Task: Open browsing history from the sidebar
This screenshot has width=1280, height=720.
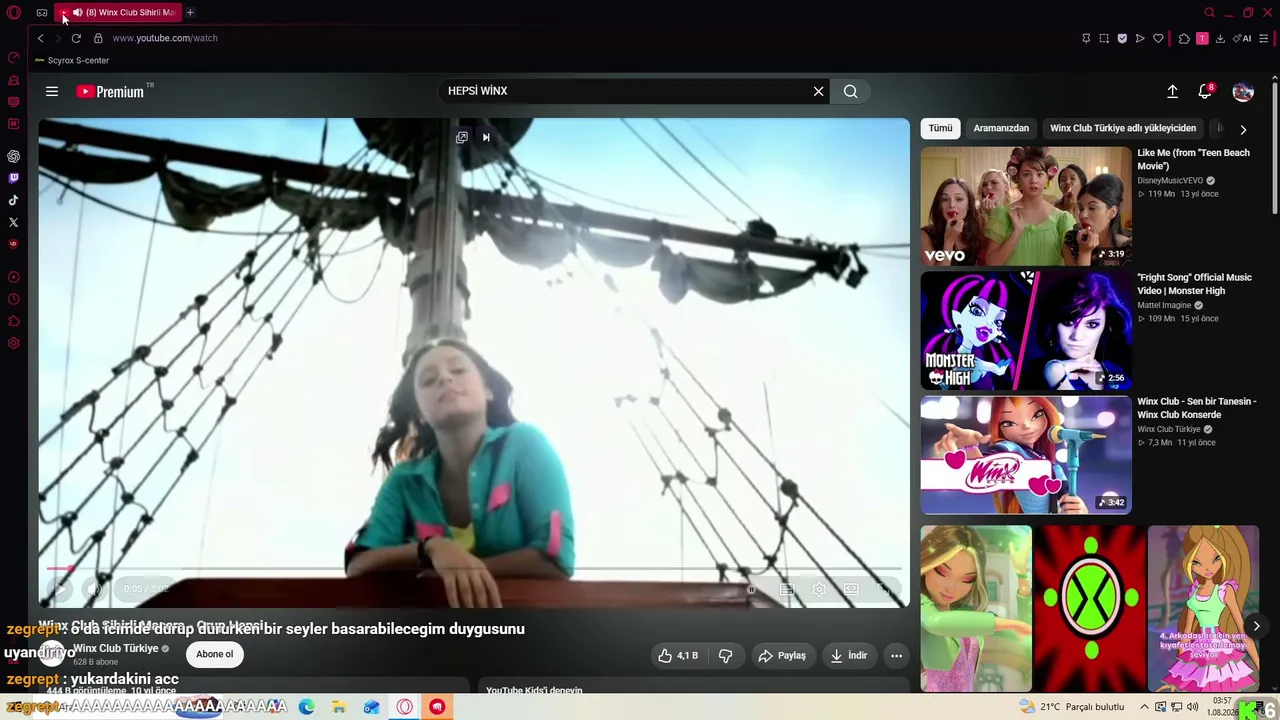Action: click(x=14, y=299)
